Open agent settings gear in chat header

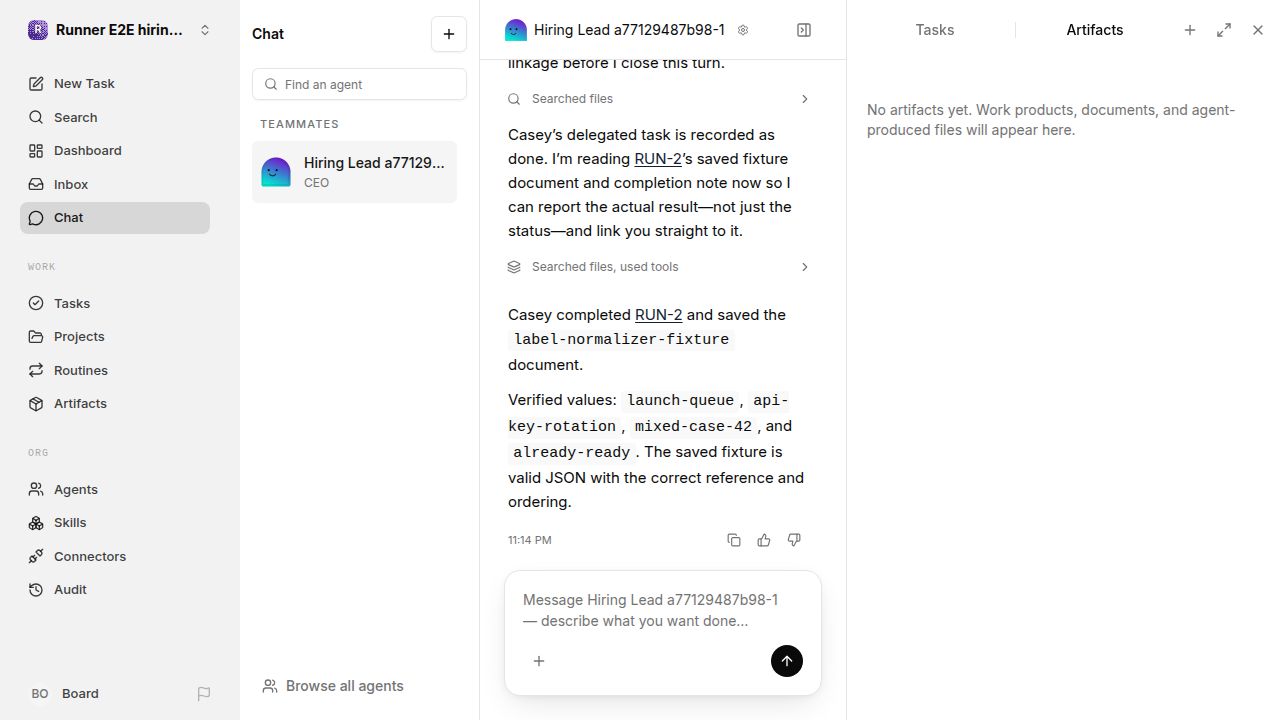click(743, 30)
